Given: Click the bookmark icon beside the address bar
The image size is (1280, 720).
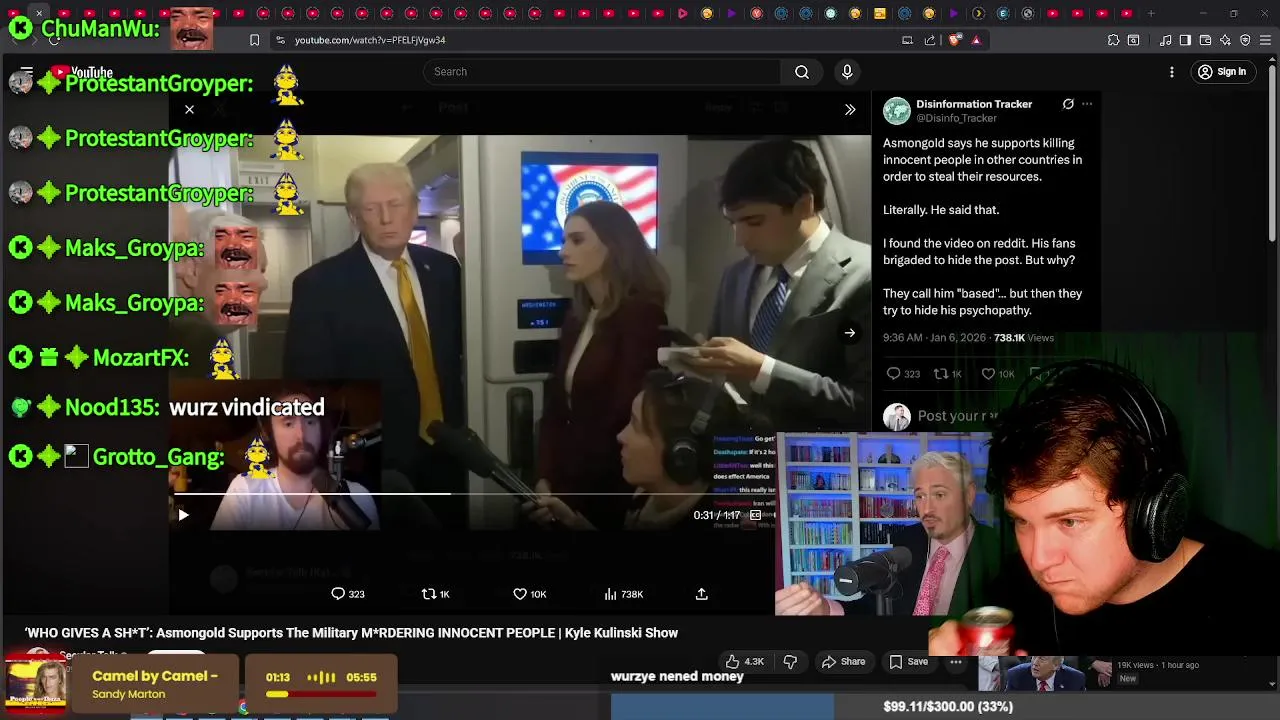Looking at the screenshot, I should click(x=254, y=40).
